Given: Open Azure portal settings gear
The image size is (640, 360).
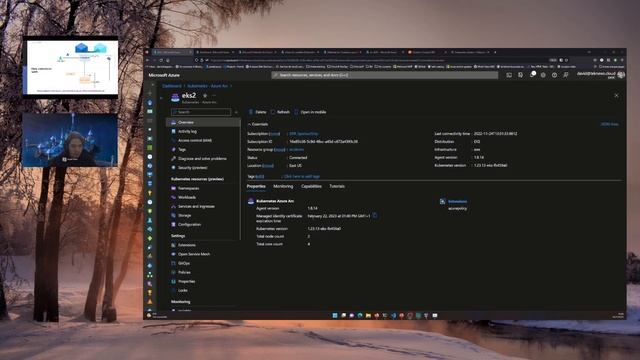Looking at the screenshot, I should coord(543,75).
